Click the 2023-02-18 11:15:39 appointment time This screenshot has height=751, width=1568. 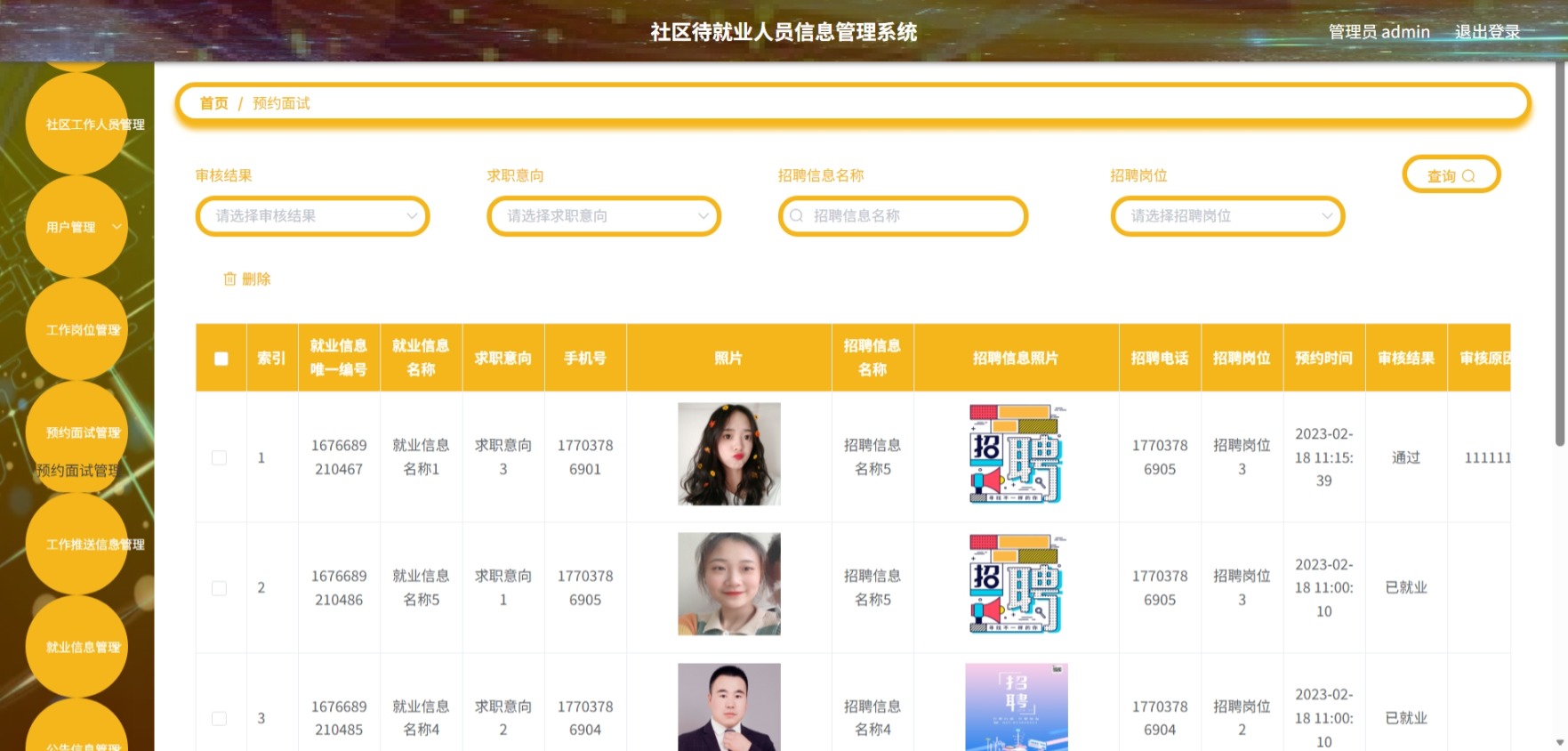1324,457
